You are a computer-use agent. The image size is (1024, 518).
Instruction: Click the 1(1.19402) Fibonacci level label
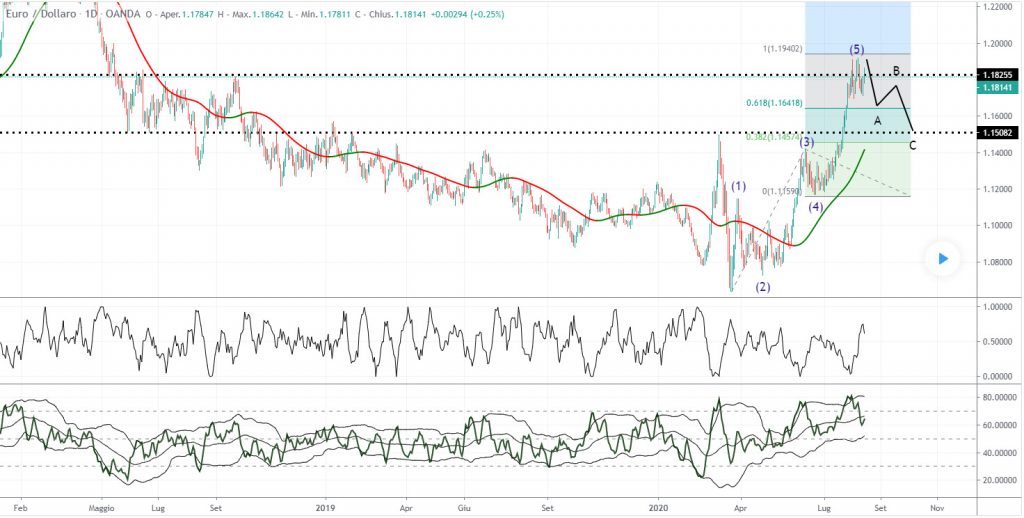pos(782,49)
